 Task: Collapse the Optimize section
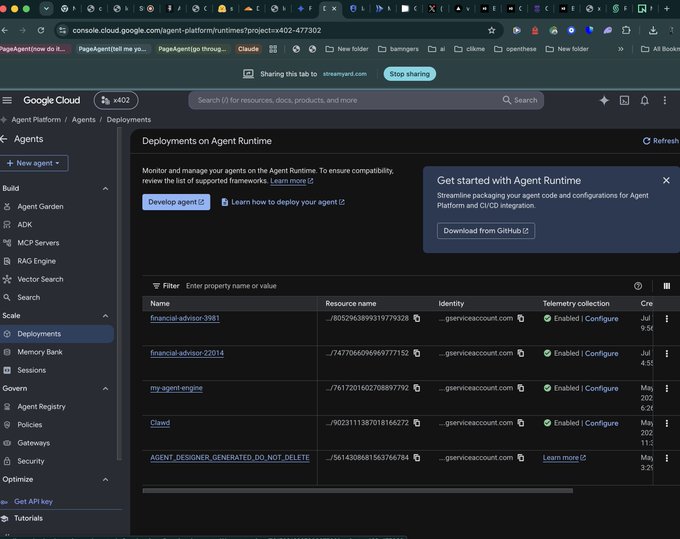105,480
